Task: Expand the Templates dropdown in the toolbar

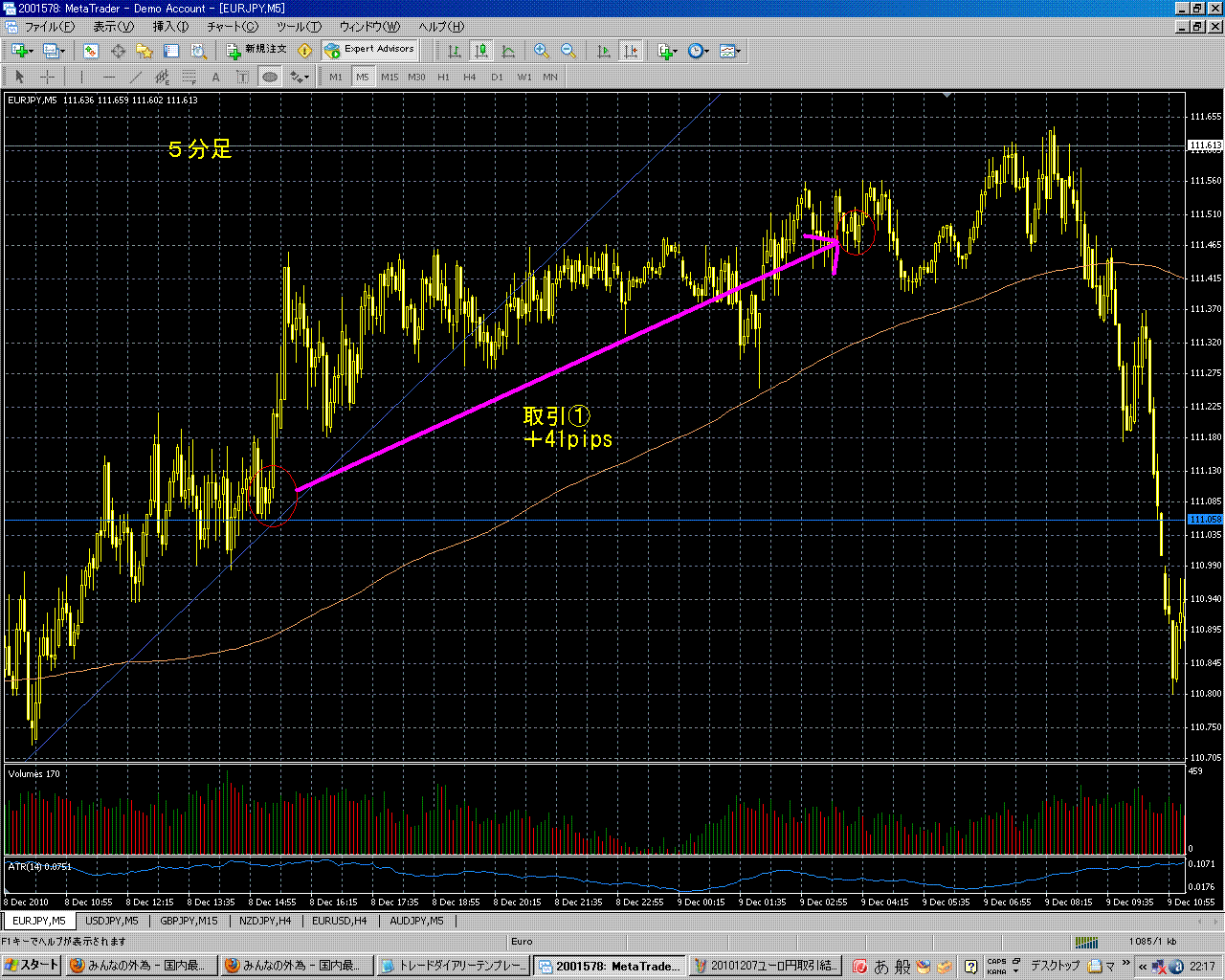Action: click(x=738, y=51)
